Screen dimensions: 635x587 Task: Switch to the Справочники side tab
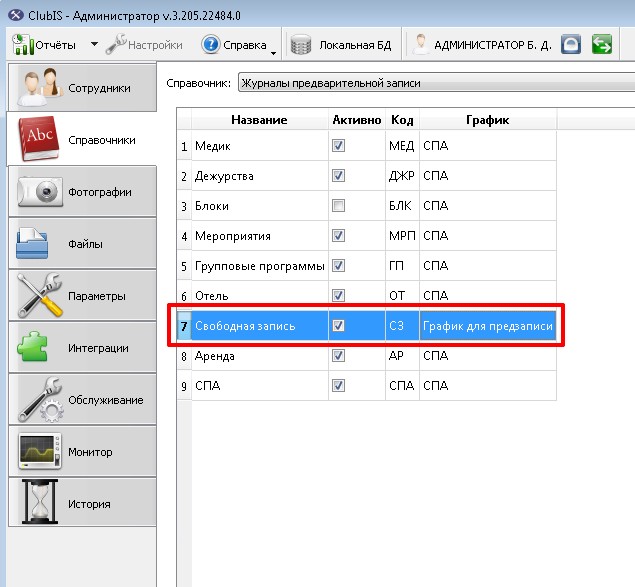(x=82, y=139)
